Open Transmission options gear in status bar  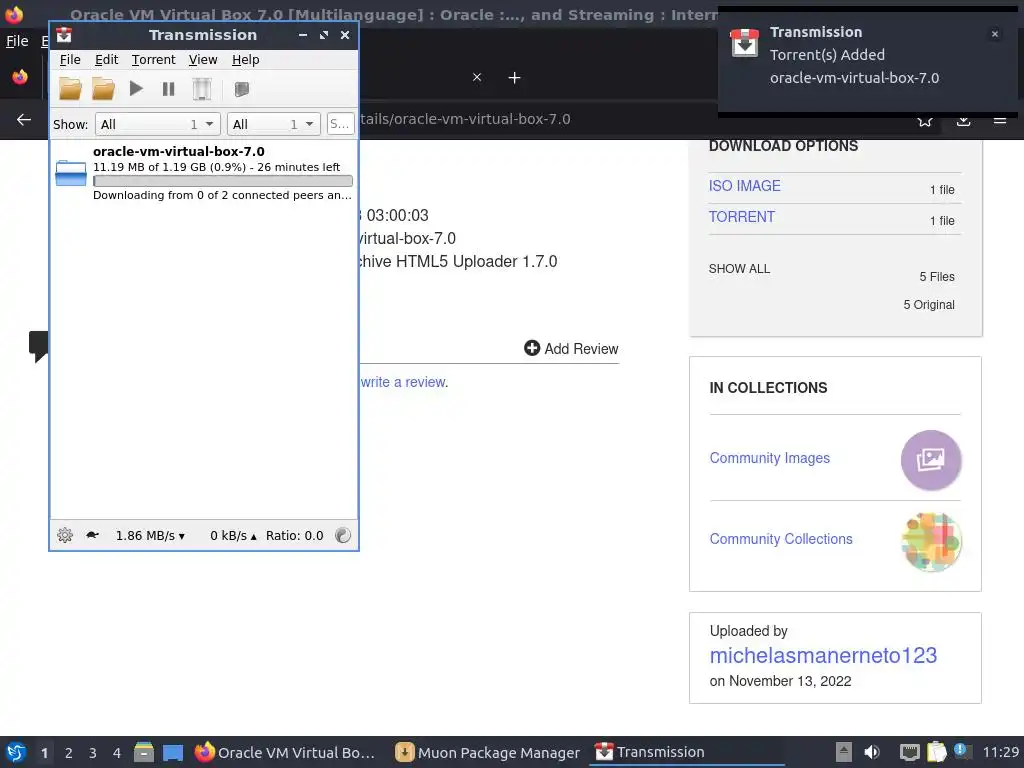(x=65, y=536)
